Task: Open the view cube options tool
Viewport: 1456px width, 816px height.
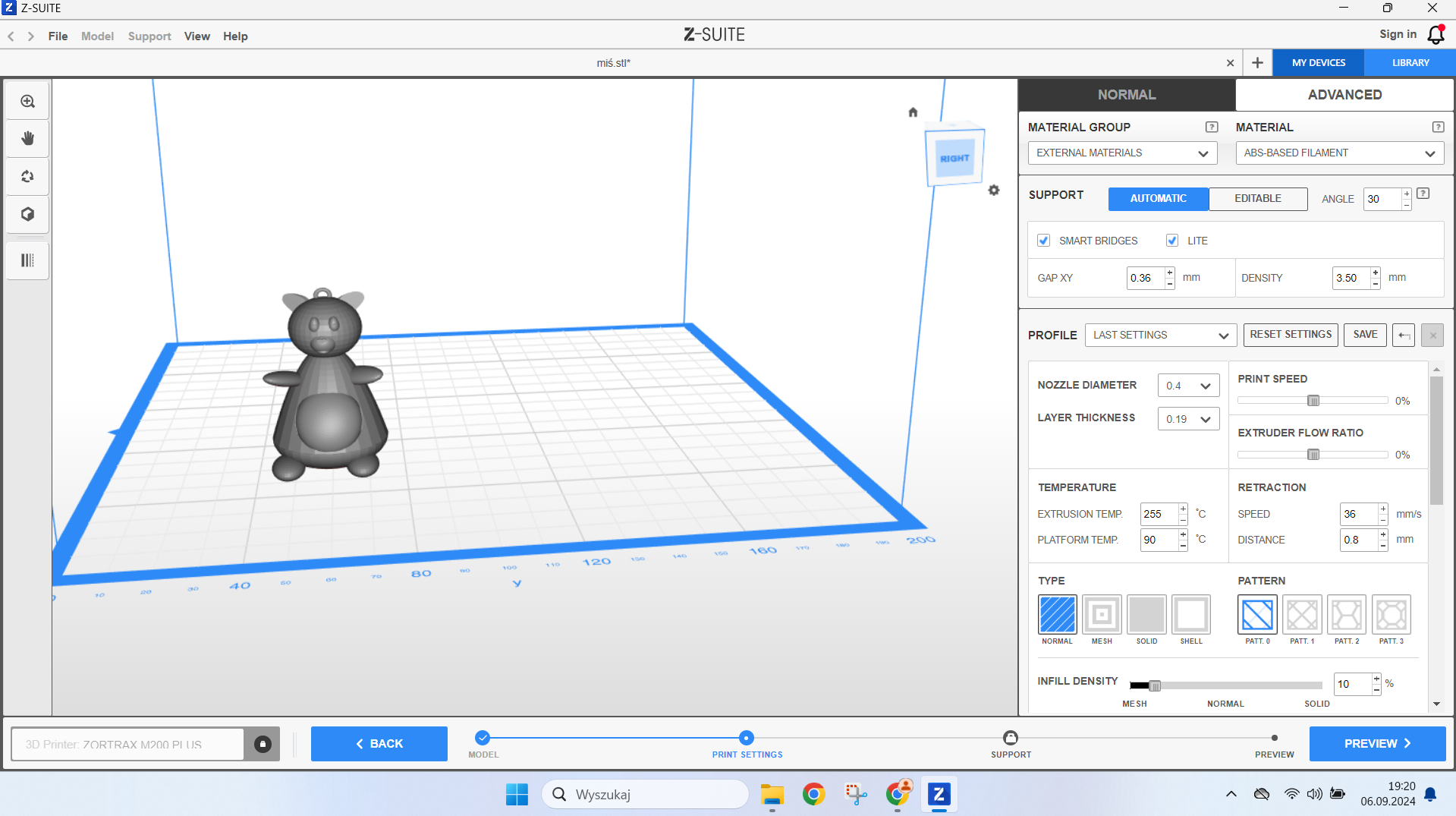Action: (x=28, y=214)
